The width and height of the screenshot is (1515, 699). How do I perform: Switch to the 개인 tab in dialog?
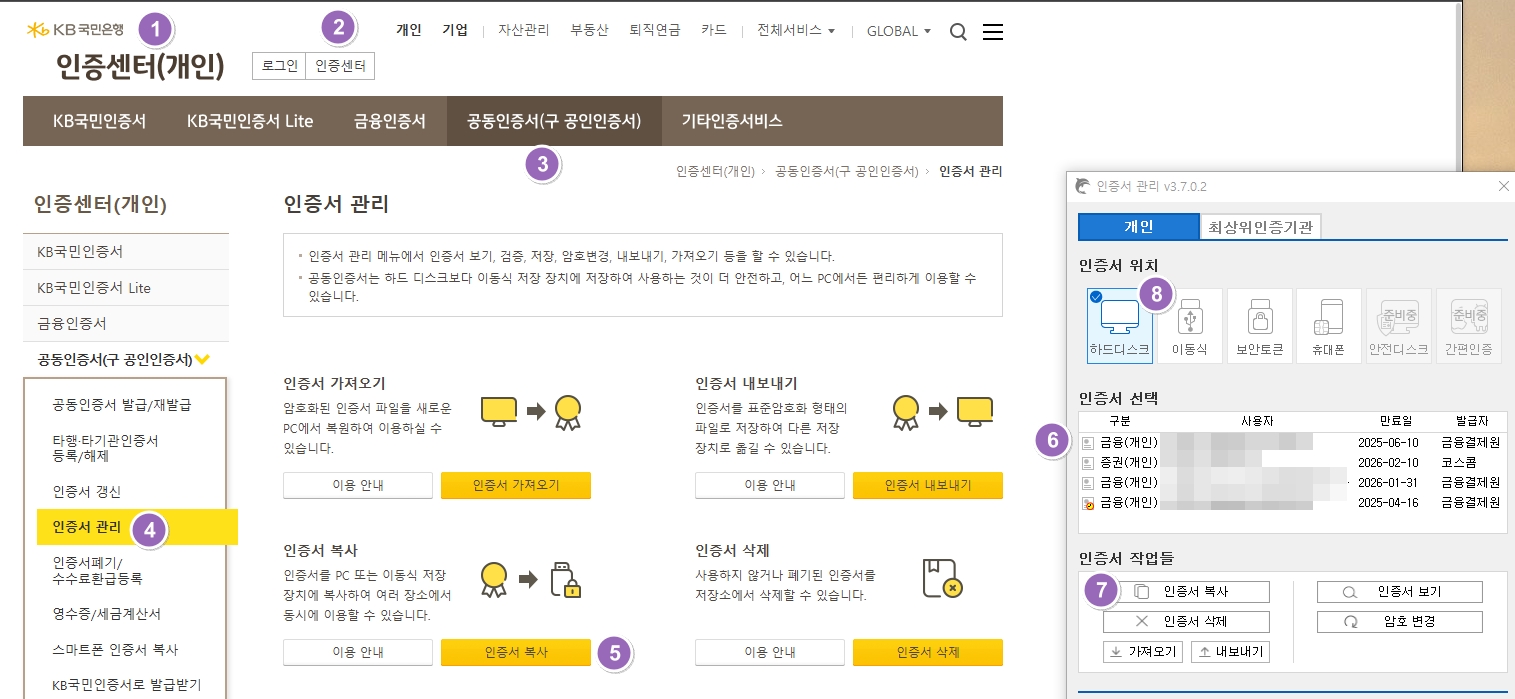1139,227
